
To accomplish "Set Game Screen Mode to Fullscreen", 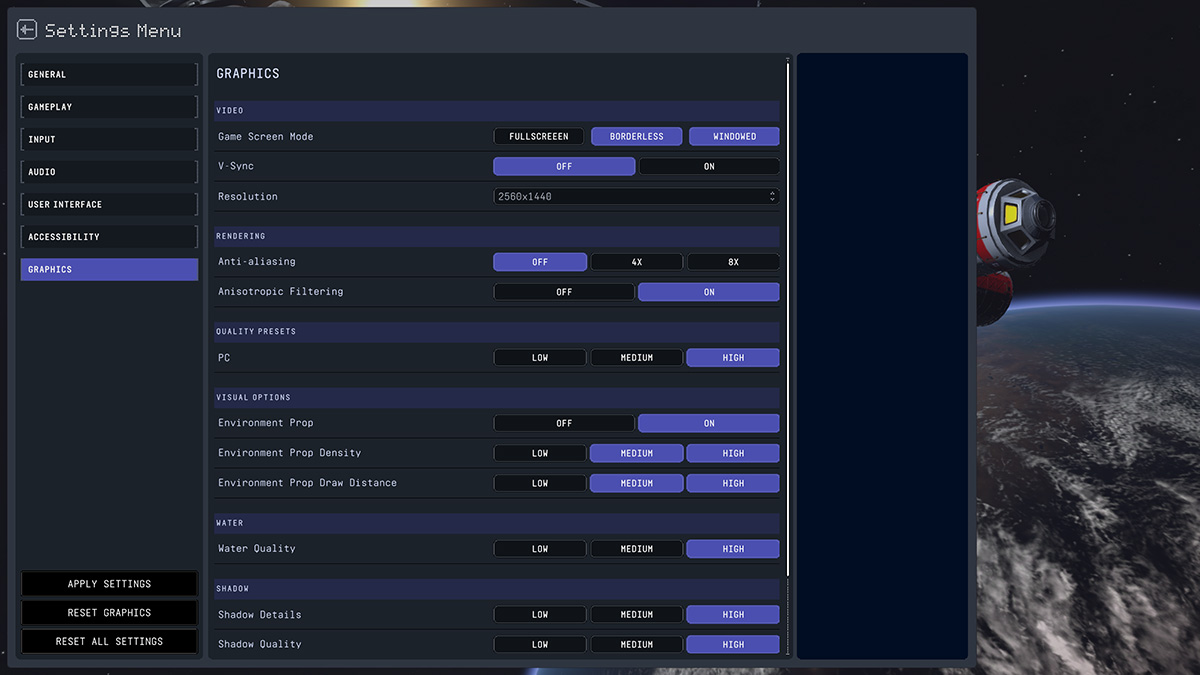I will (x=538, y=136).
